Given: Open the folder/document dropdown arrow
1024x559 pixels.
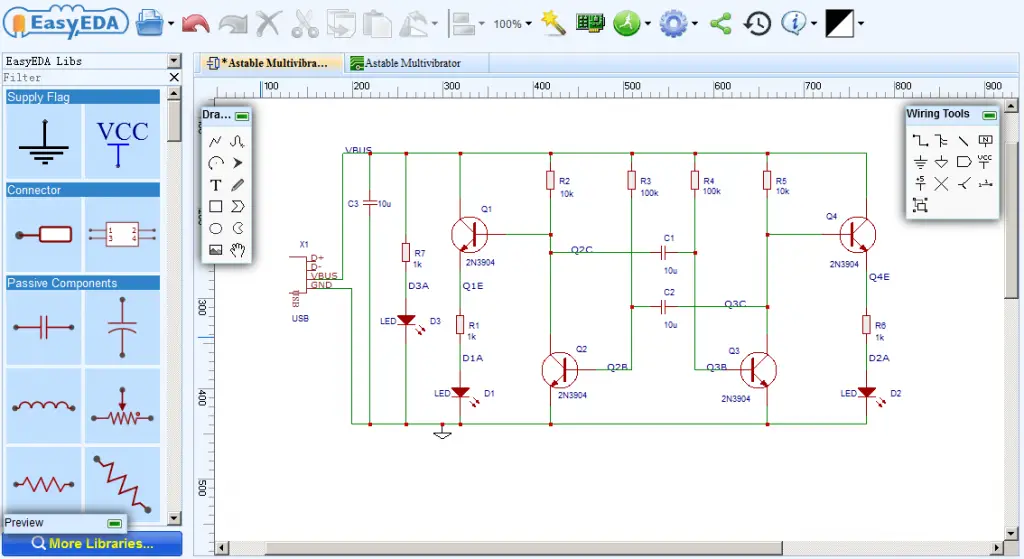Looking at the screenshot, I should pyautogui.click(x=170, y=24).
